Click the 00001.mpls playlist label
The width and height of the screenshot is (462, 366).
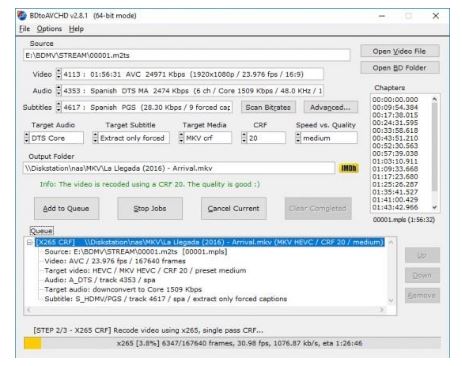point(404,220)
